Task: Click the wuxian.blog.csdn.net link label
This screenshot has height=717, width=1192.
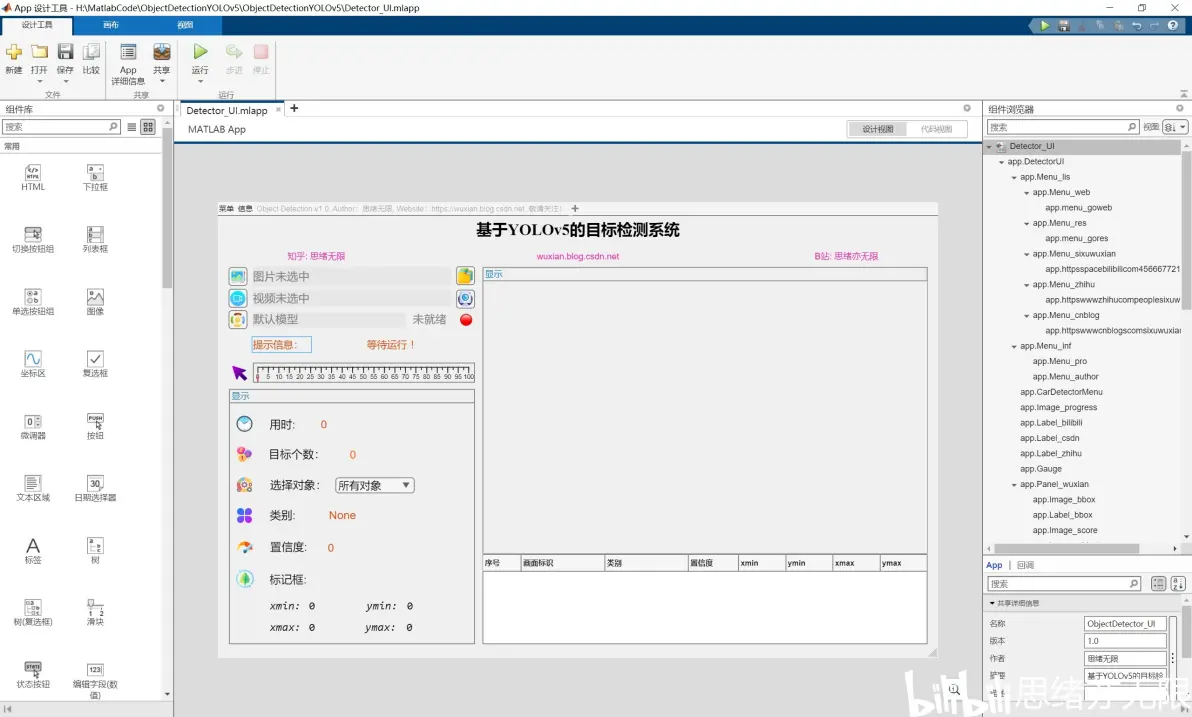Action: click(x=578, y=256)
